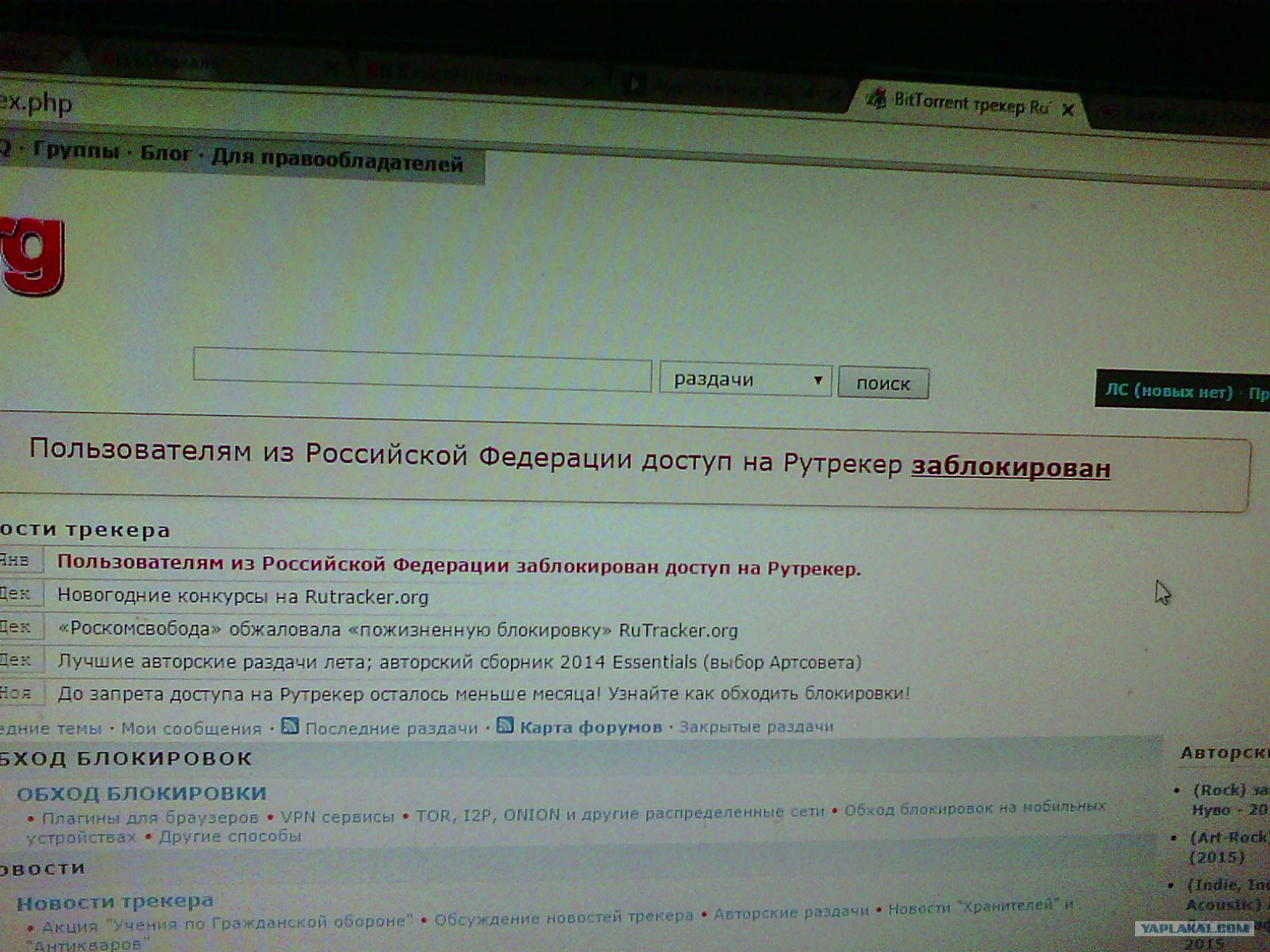Open the Карта форумов link

coord(591,727)
